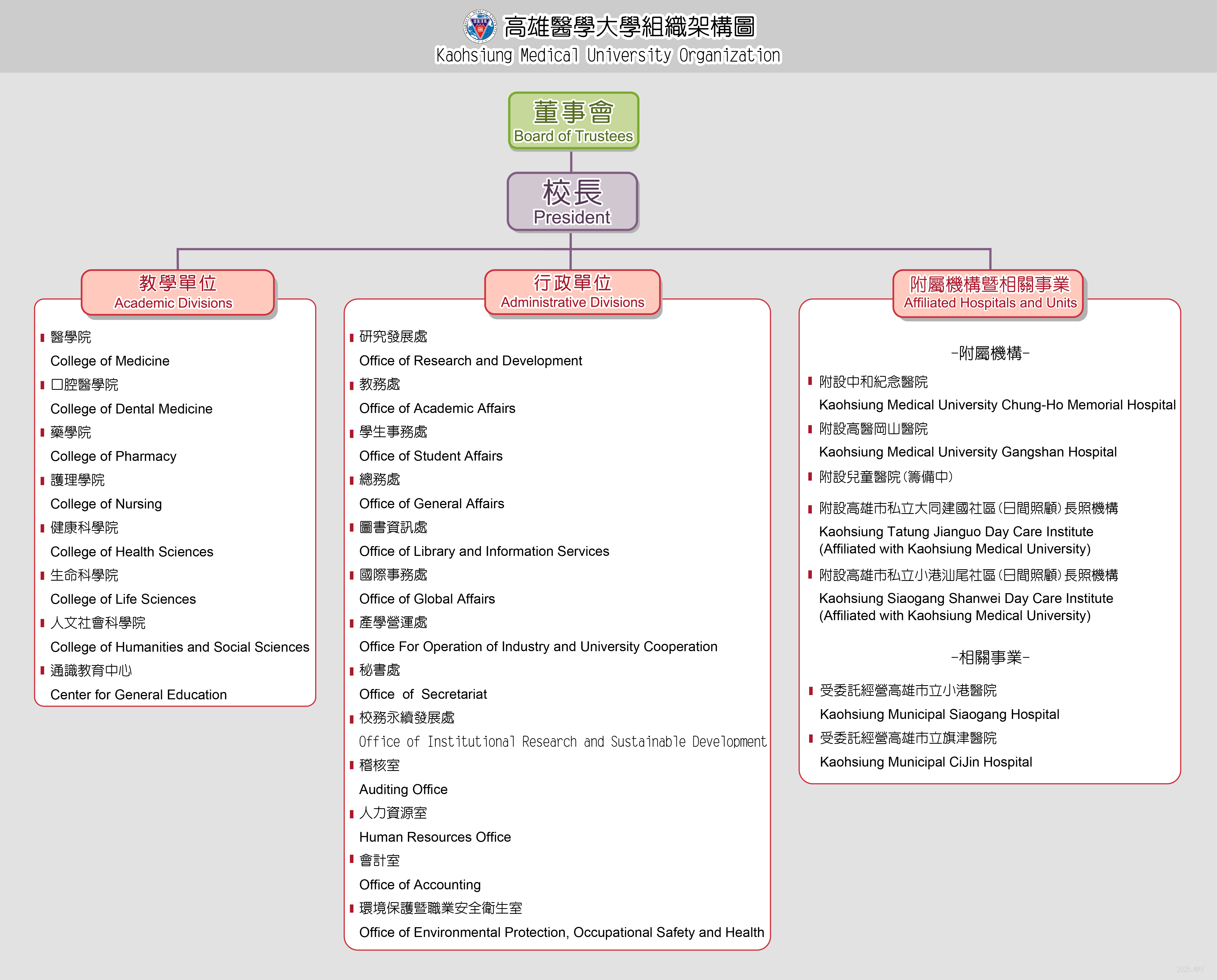
Task: Click College of Medicine entry
Action: point(110,361)
